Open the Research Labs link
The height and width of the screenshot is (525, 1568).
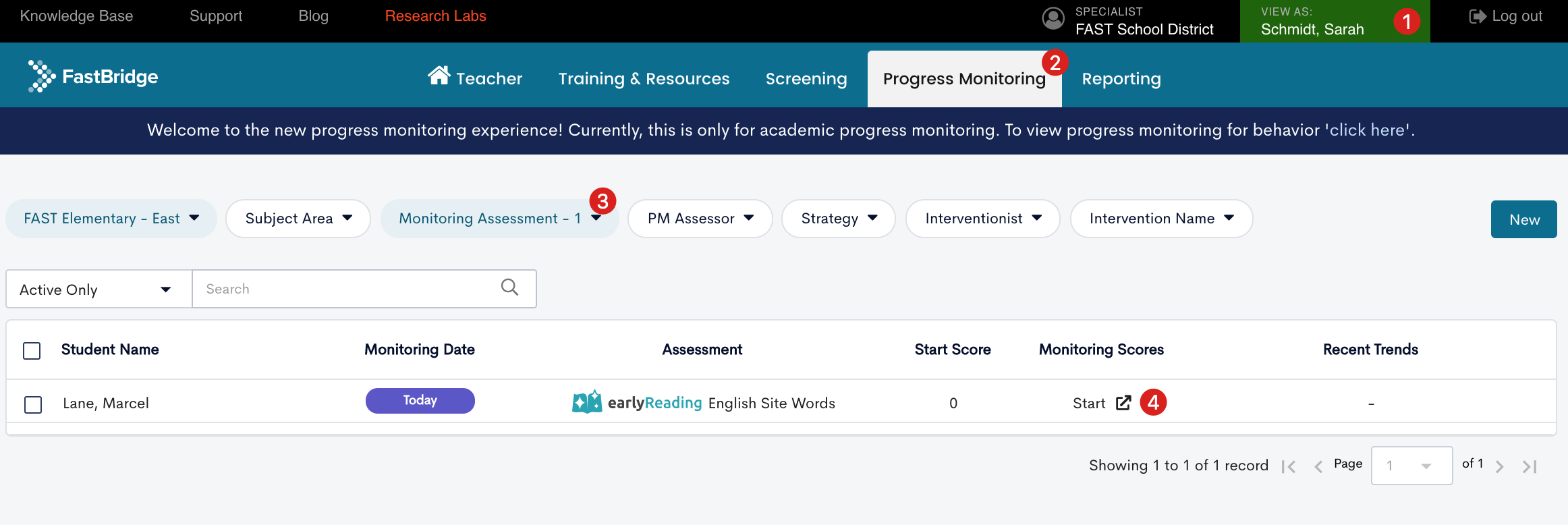click(436, 16)
